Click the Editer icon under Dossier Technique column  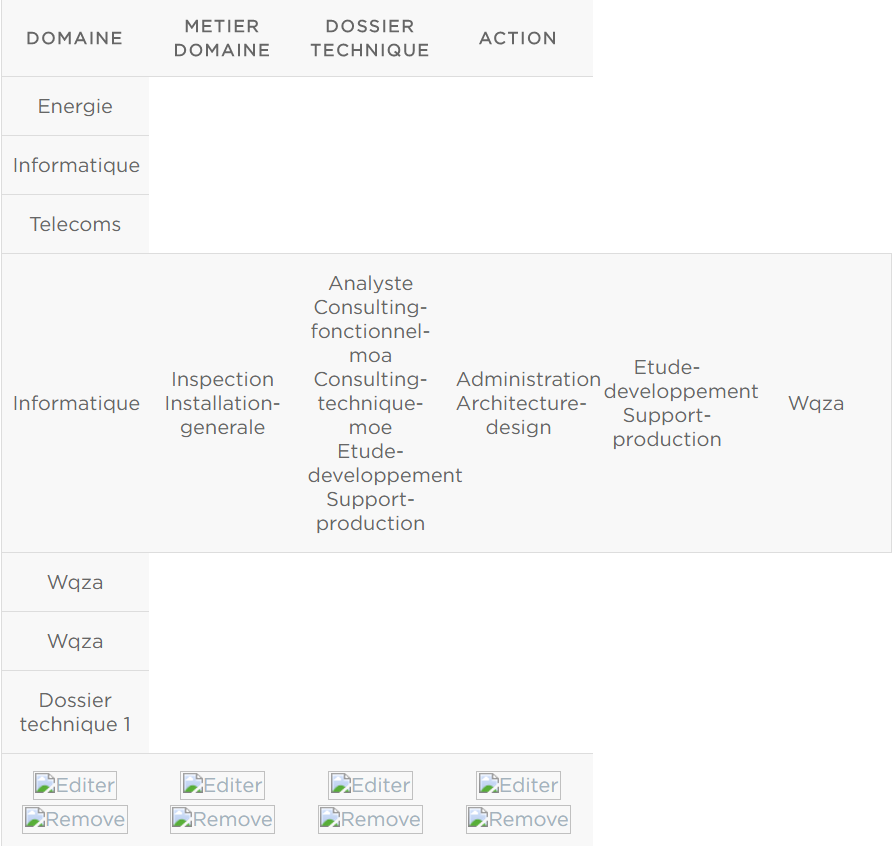(x=370, y=785)
